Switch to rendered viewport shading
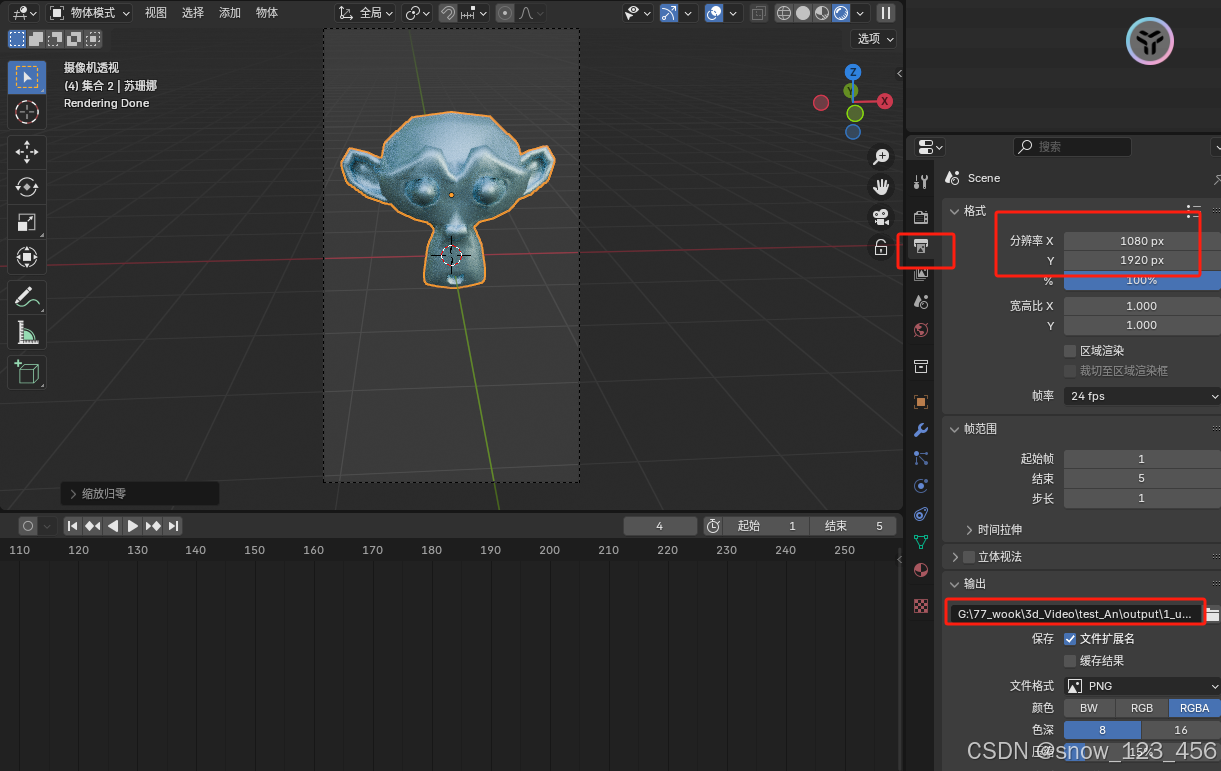 click(840, 13)
